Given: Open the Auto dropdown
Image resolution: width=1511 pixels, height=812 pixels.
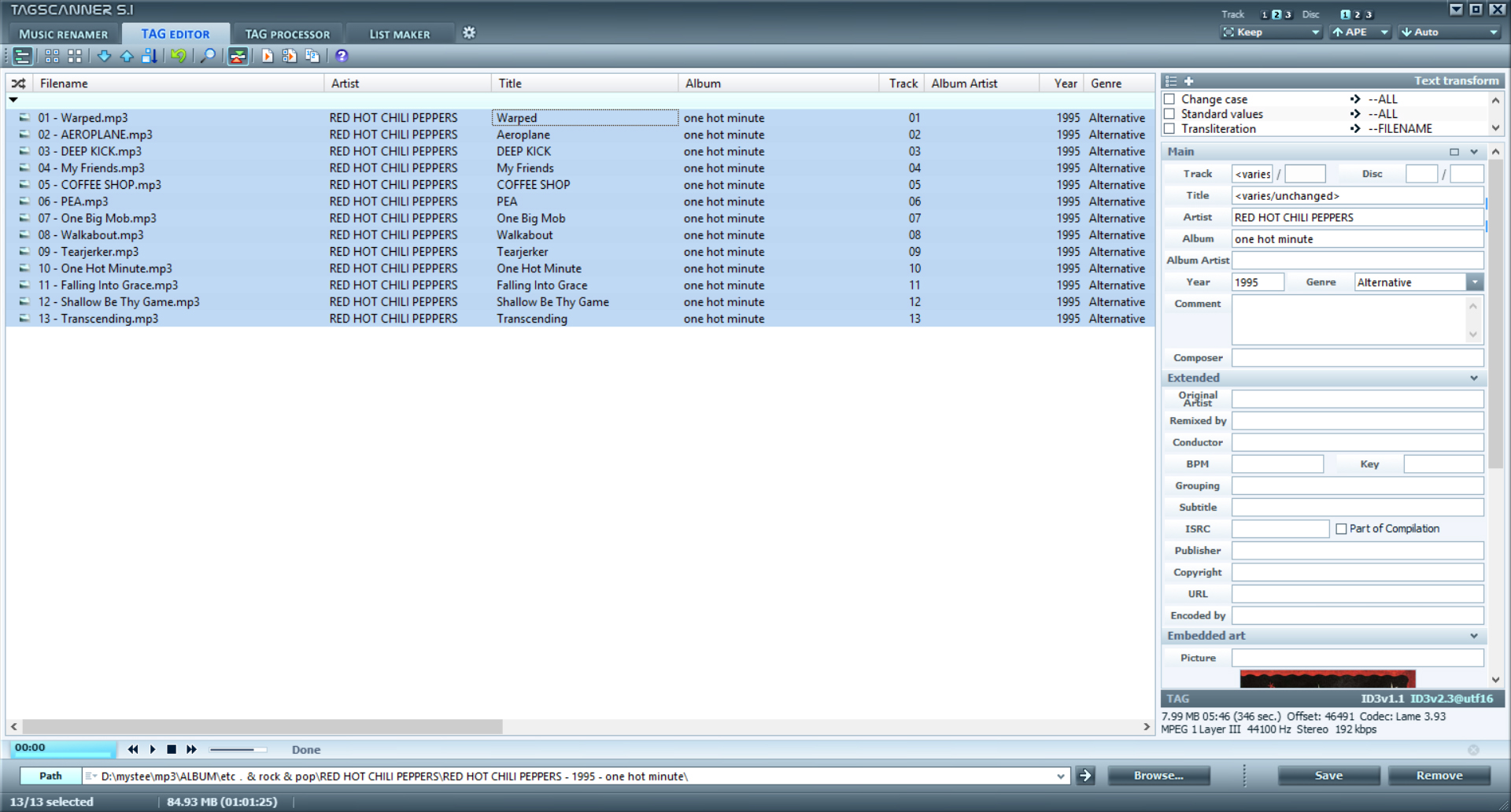Looking at the screenshot, I should [x=1449, y=32].
